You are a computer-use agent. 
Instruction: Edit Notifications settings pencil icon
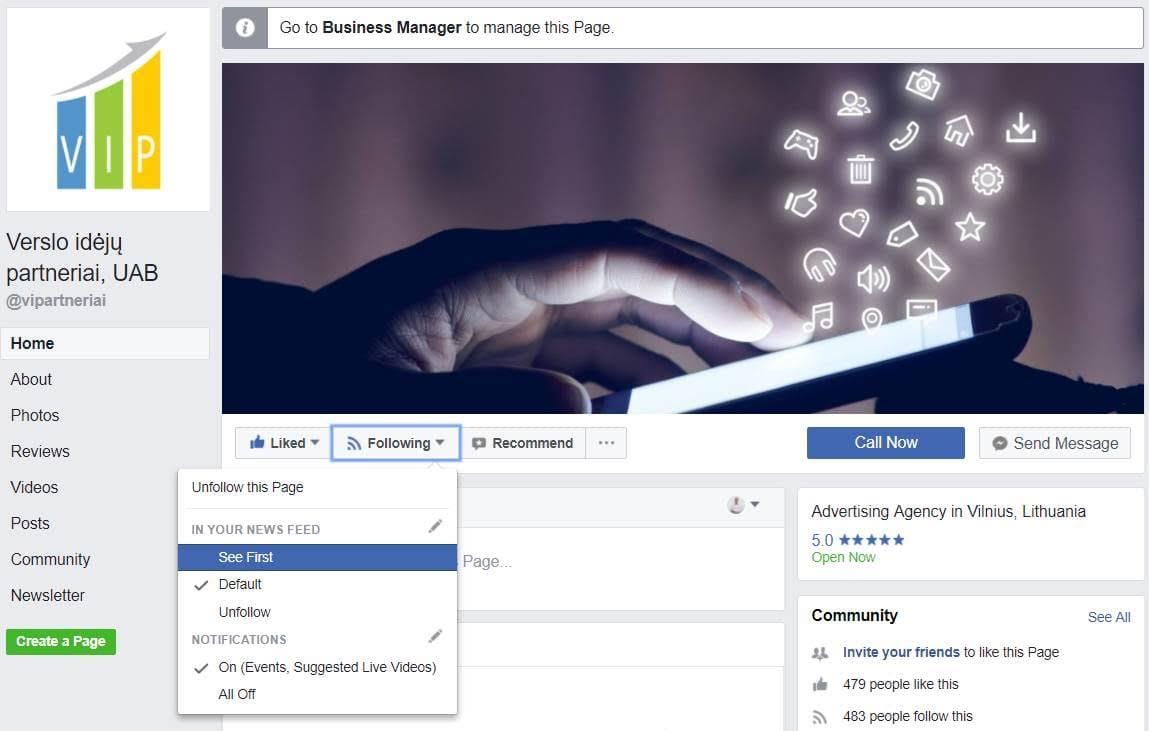pos(435,637)
